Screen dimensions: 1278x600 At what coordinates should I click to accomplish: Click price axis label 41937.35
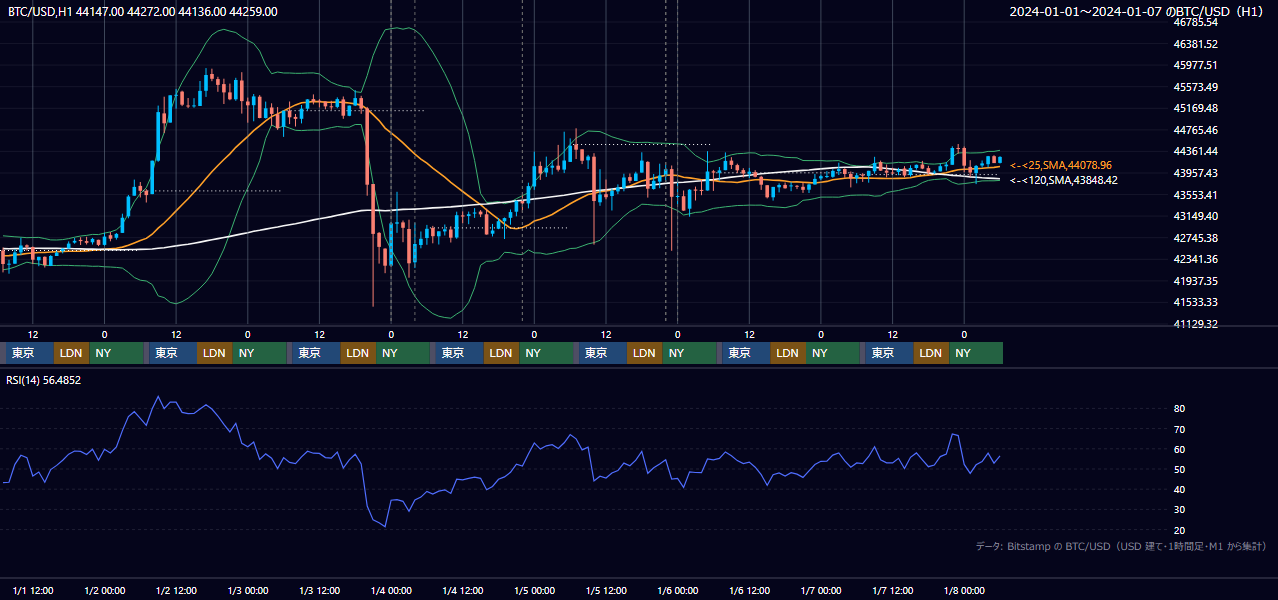coord(1196,281)
